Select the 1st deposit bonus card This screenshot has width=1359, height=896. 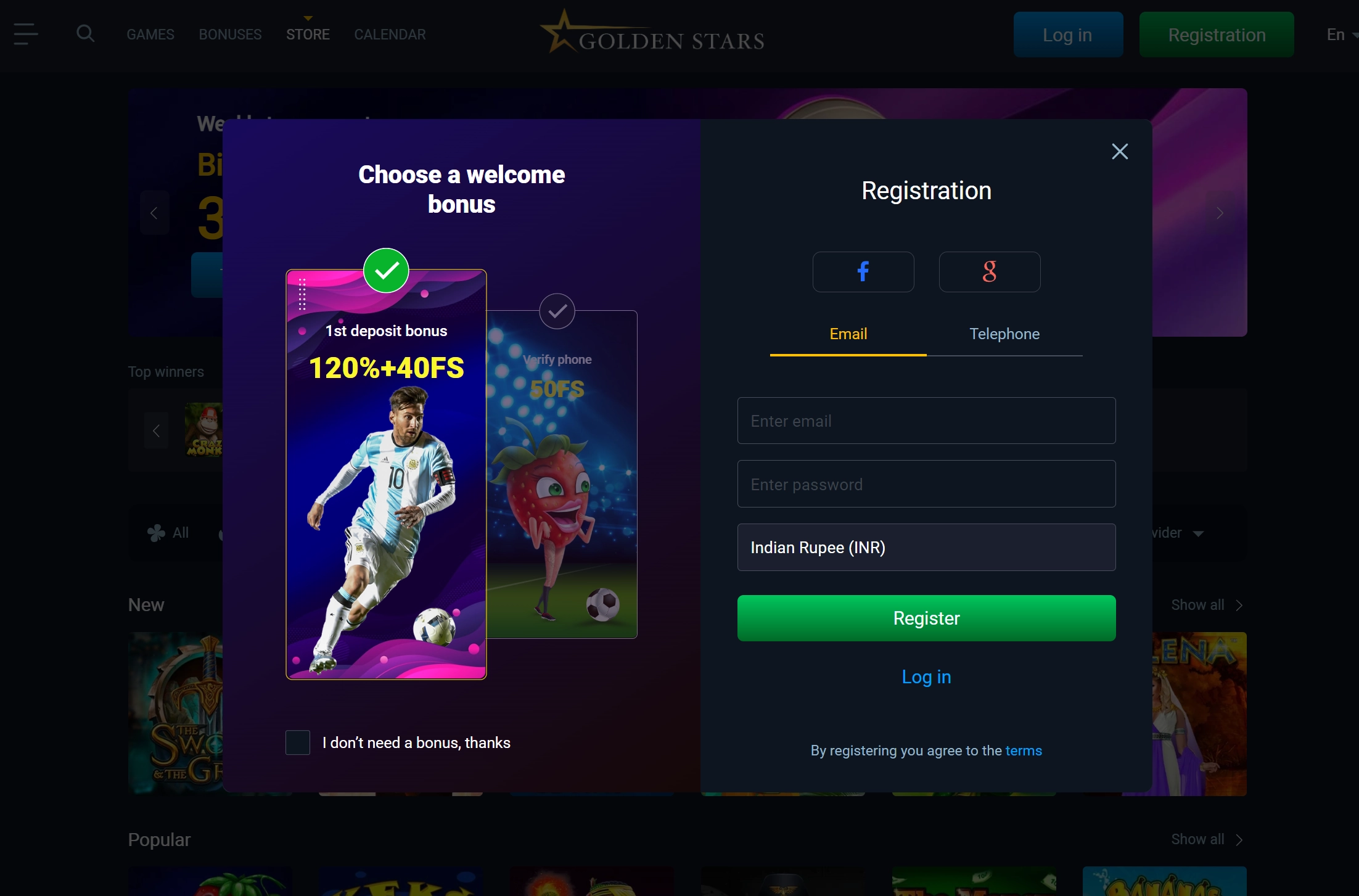(386, 474)
